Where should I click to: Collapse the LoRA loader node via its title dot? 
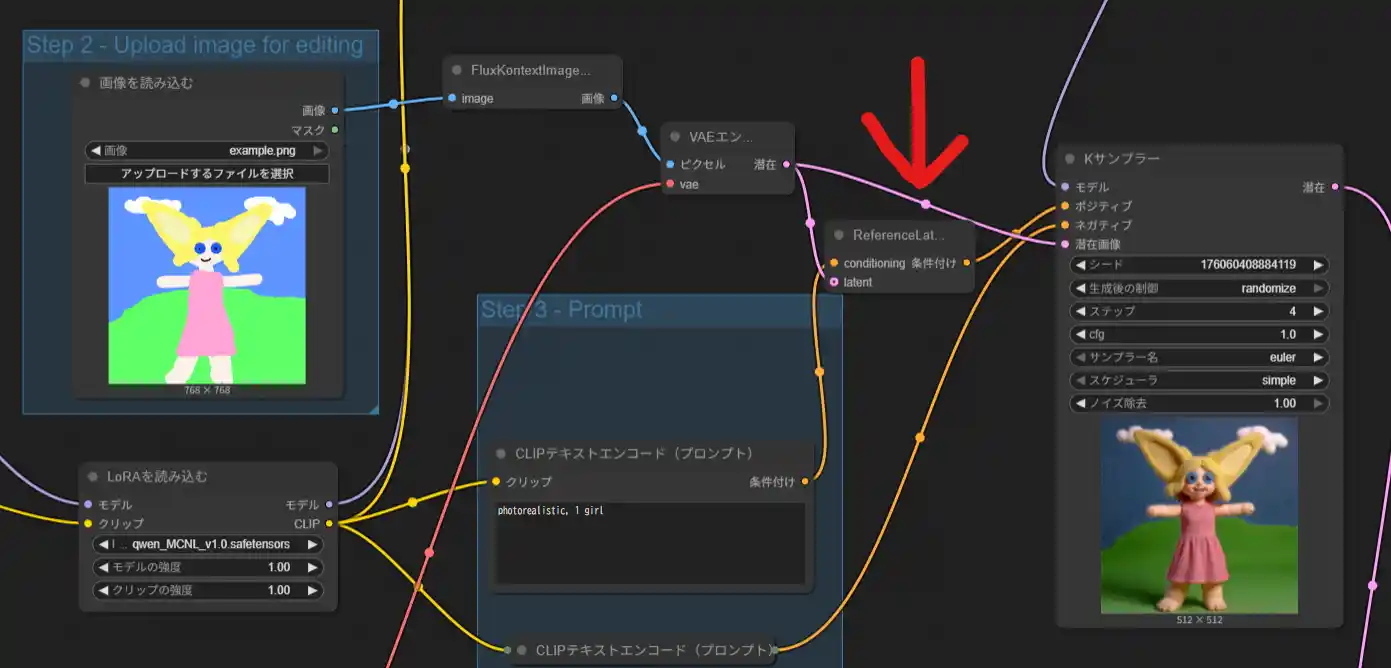coord(92,477)
